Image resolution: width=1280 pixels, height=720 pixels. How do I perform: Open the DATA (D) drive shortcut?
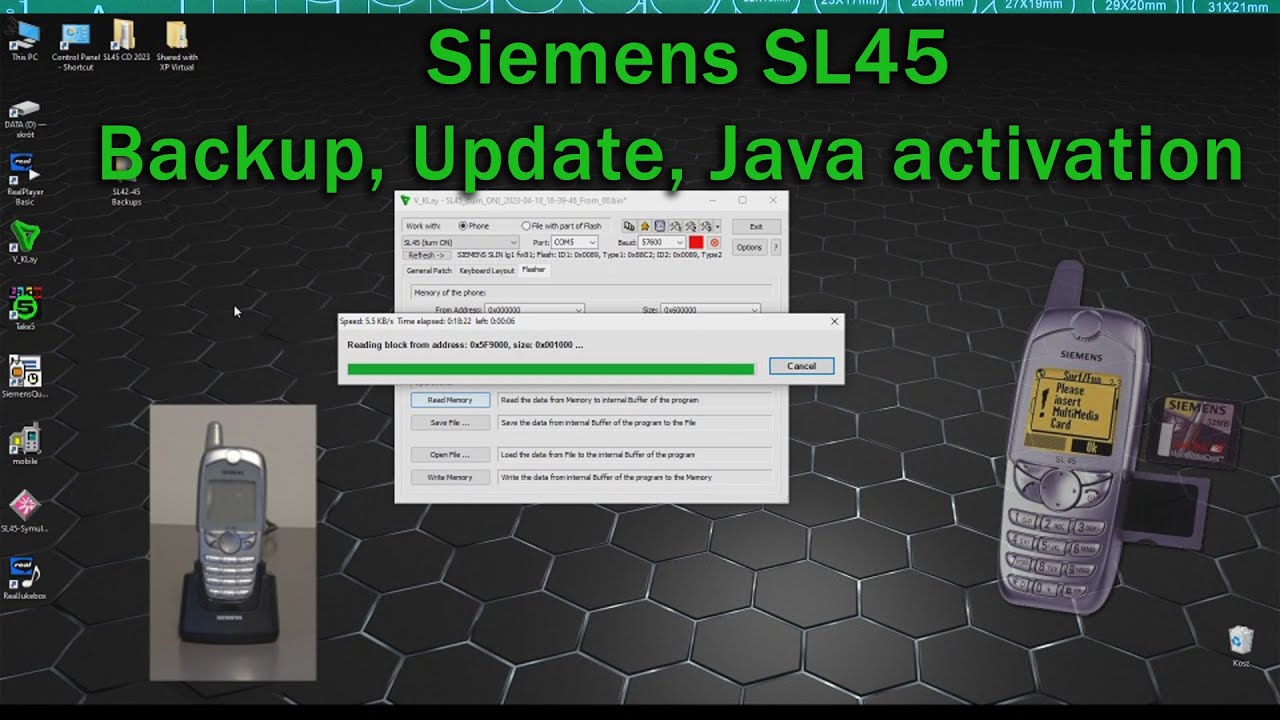tap(25, 117)
